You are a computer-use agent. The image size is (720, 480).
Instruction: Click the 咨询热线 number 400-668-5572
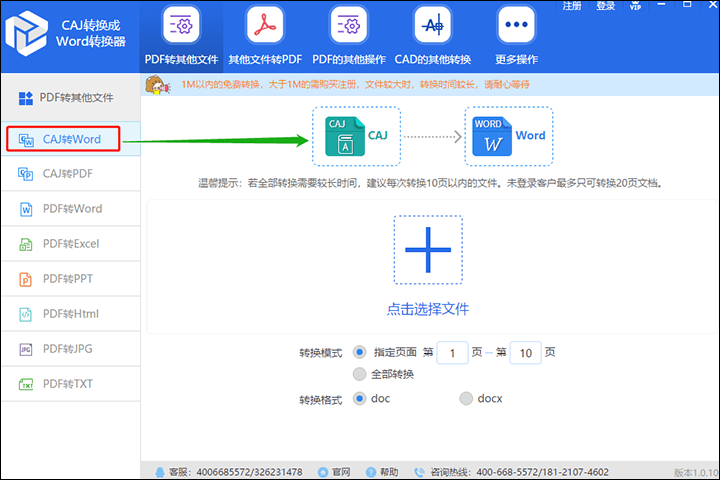(508, 472)
